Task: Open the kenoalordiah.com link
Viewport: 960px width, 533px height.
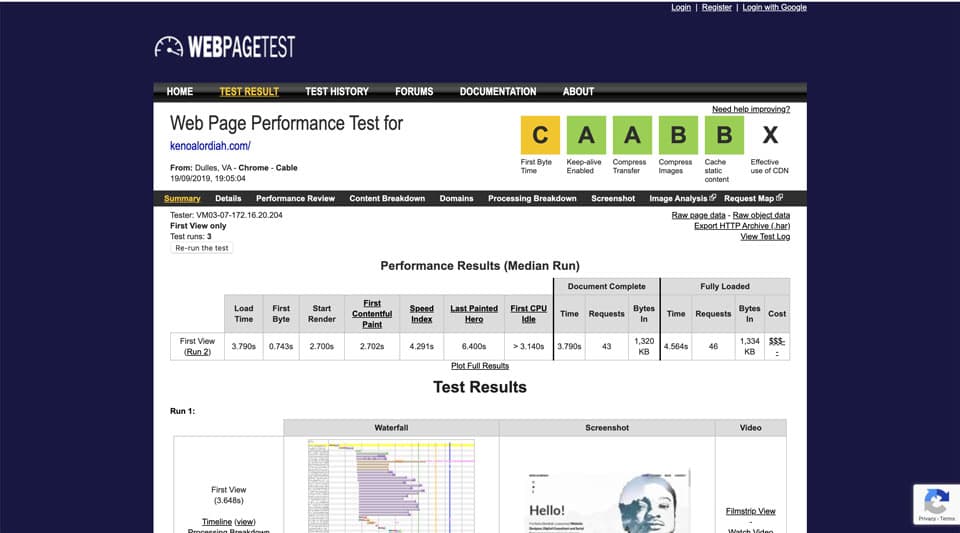Action: tap(210, 146)
